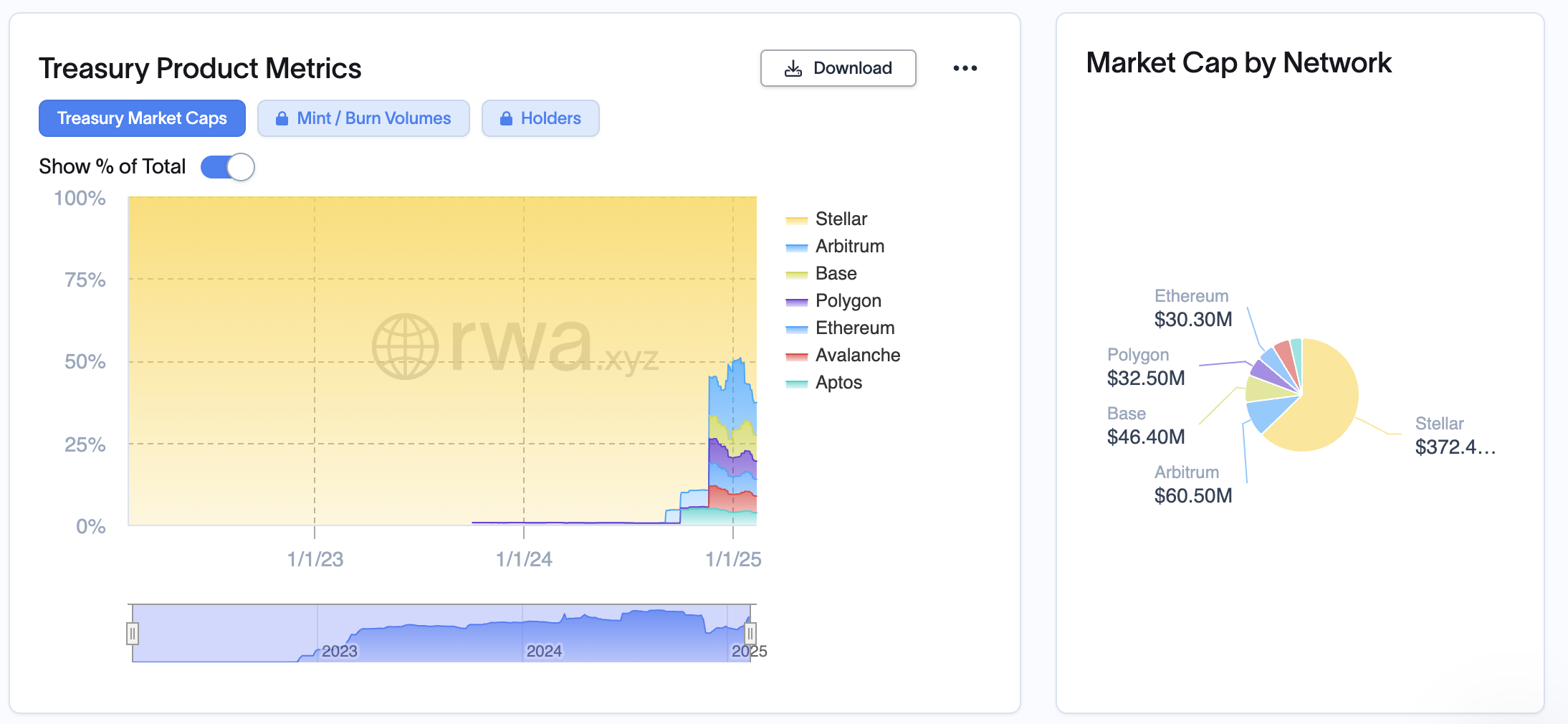Click the download arrow icon
Screen dimensions: 1568x724
pyautogui.click(x=793, y=69)
